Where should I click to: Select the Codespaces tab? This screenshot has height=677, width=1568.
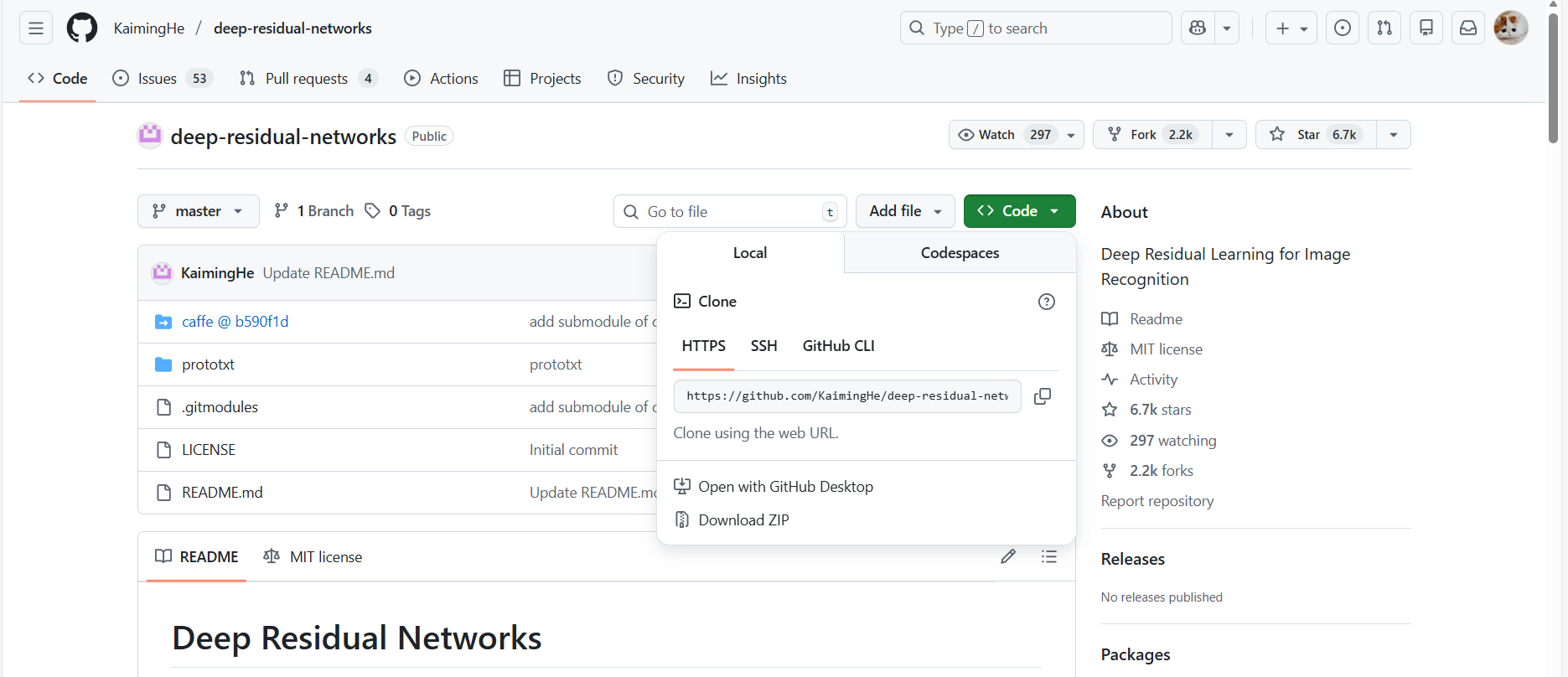960,253
